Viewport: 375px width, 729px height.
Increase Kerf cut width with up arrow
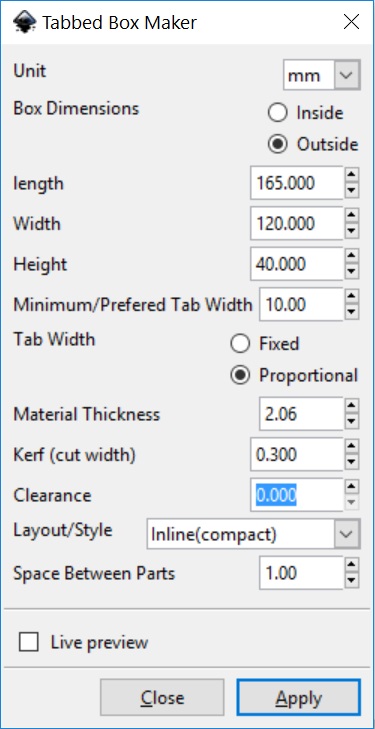[352, 446]
